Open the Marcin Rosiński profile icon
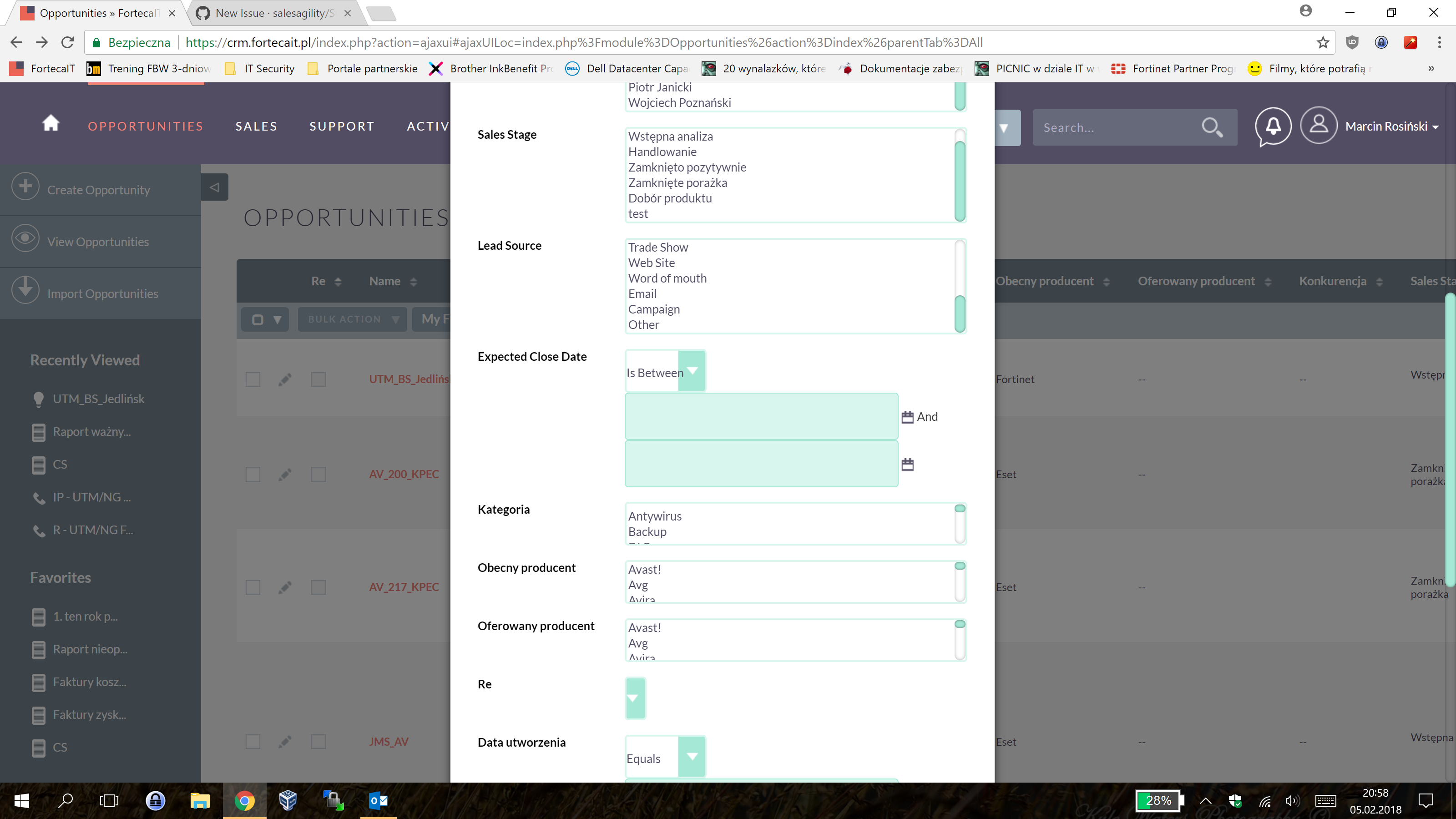 coord(1319,126)
